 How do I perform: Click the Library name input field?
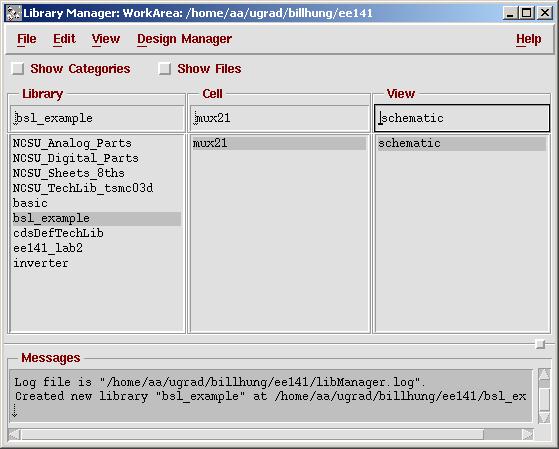point(97,118)
